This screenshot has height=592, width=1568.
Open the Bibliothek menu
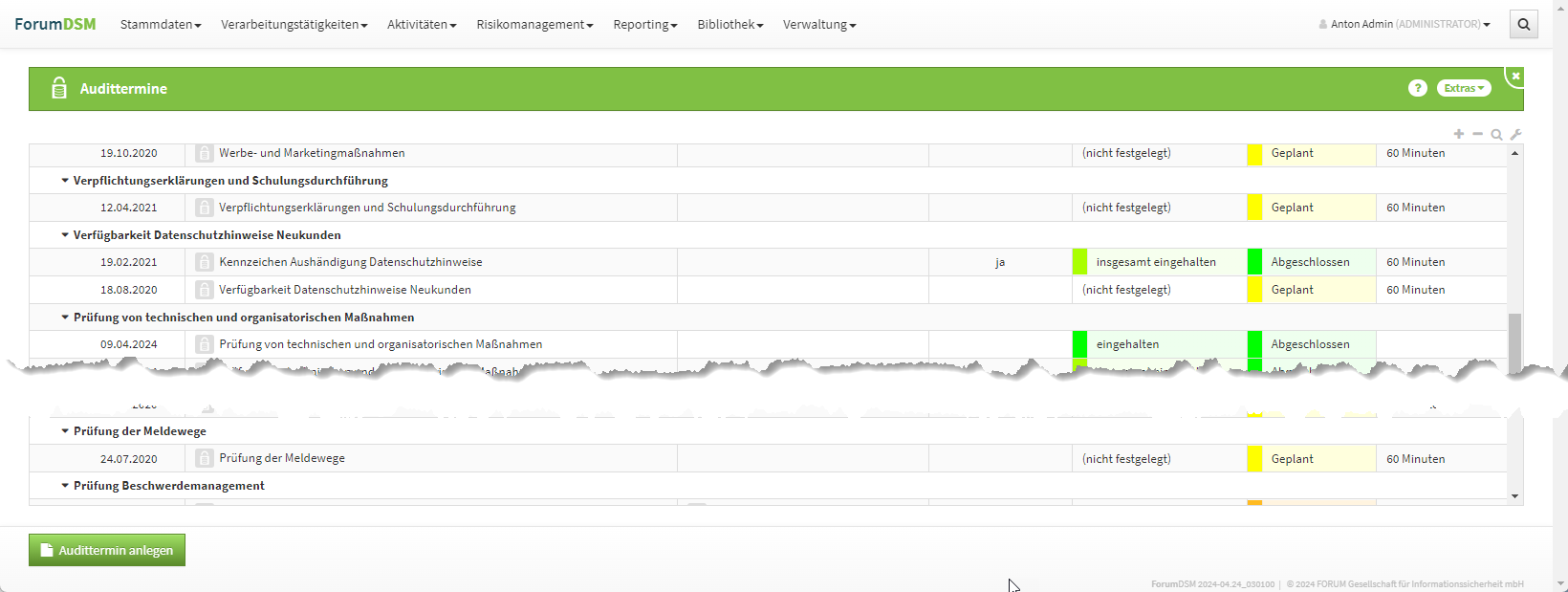(730, 25)
